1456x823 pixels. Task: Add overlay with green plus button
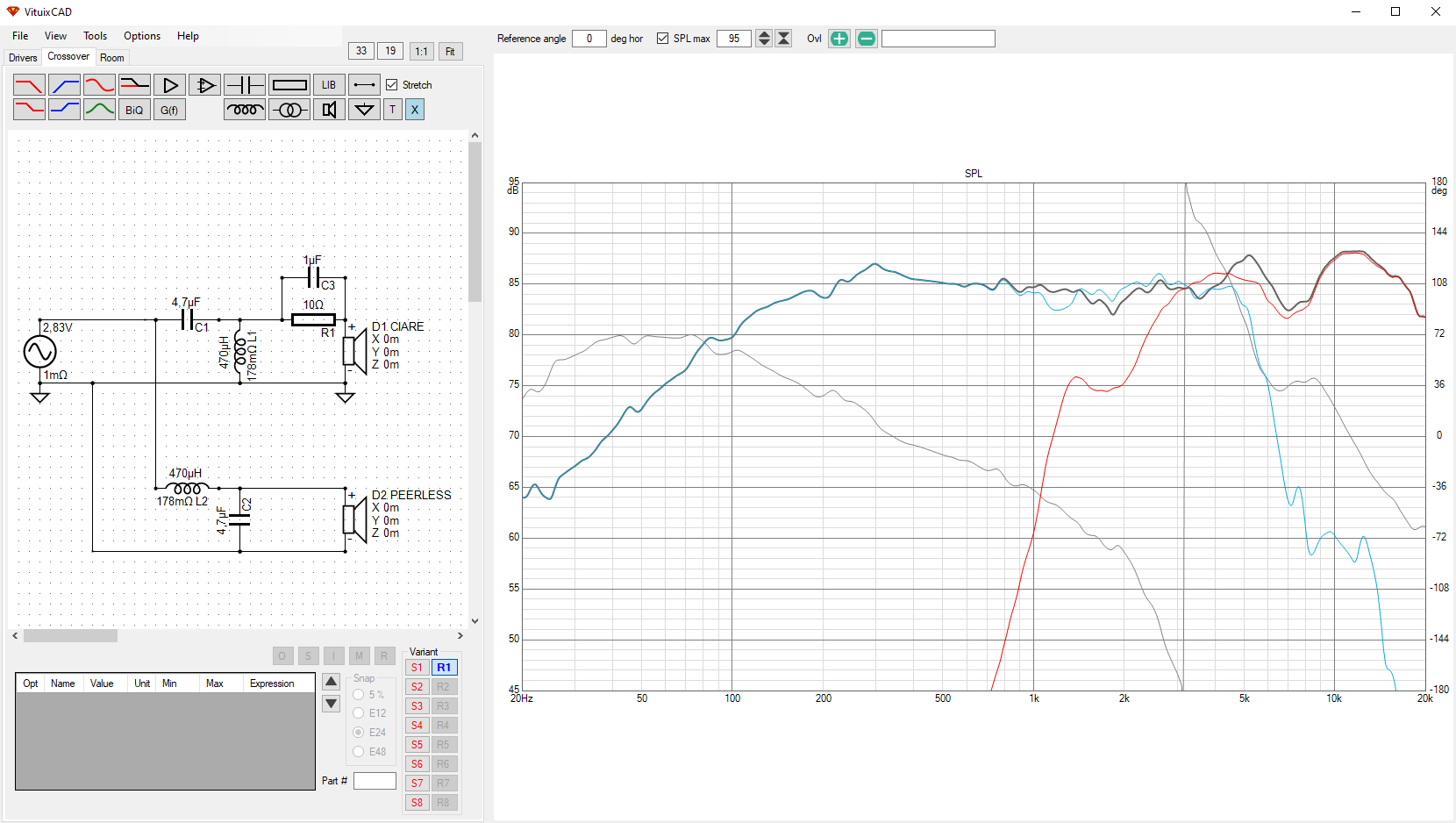[x=839, y=39]
